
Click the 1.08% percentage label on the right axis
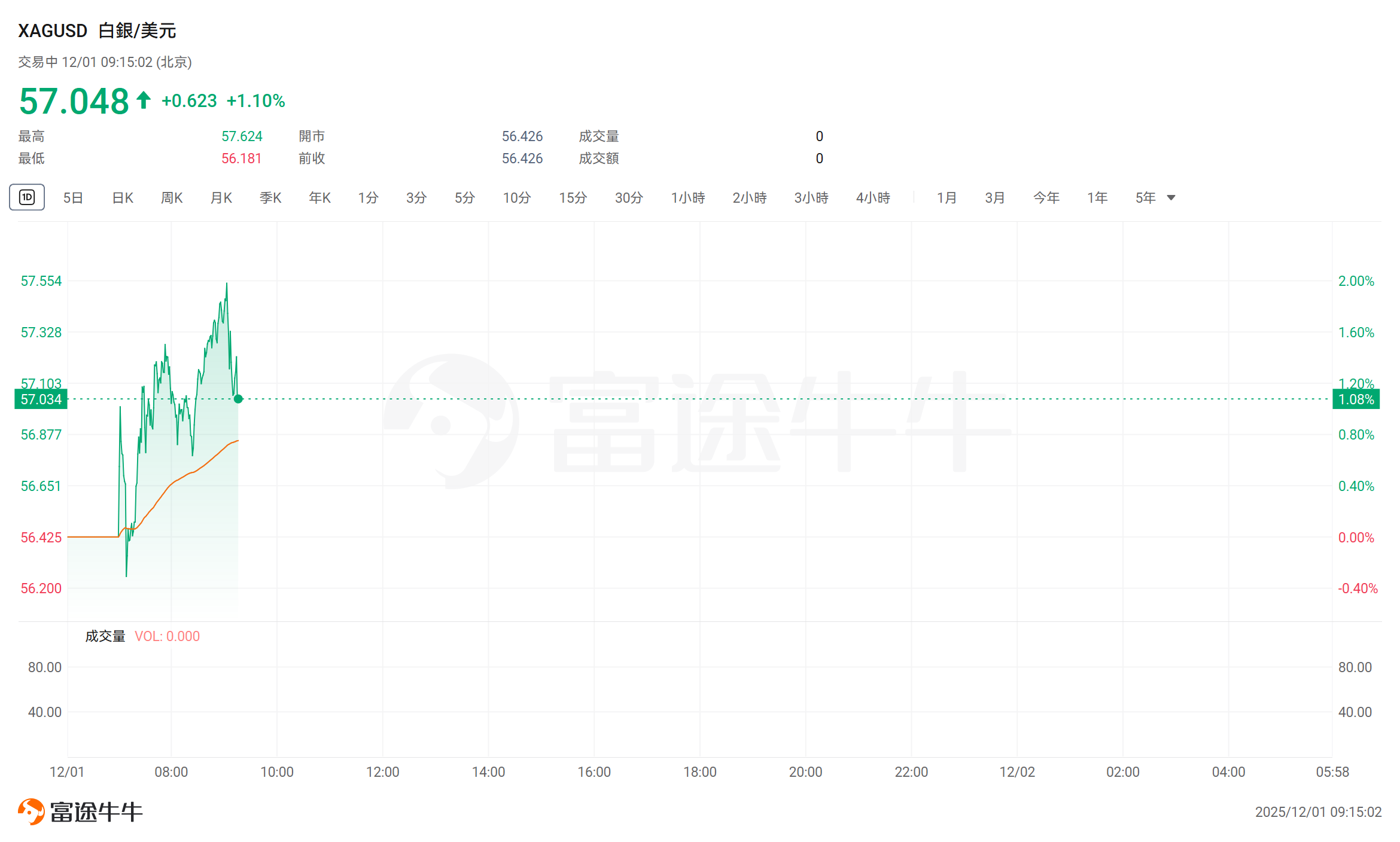1356,399
